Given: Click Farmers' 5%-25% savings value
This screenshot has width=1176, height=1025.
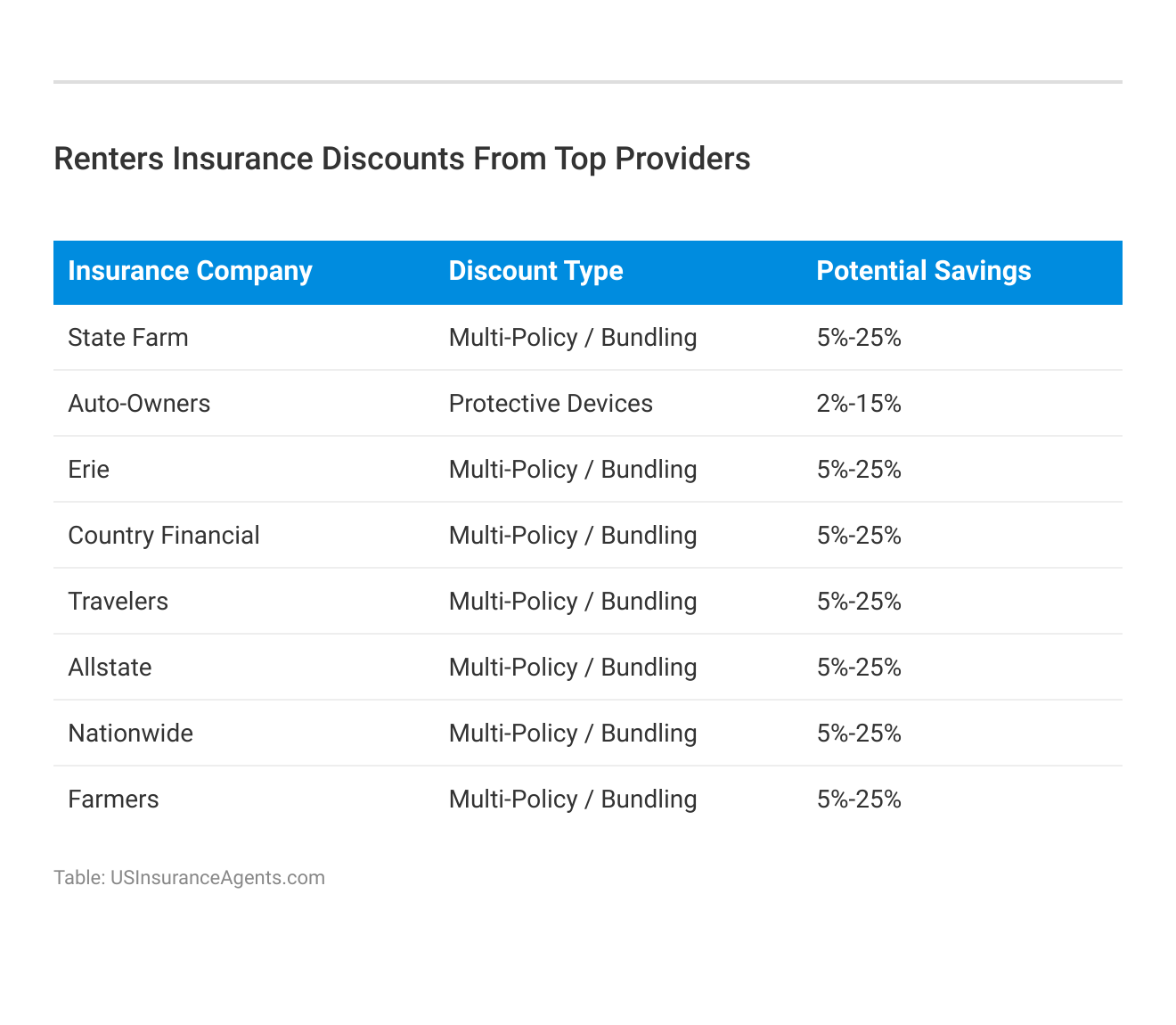Looking at the screenshot, I should click(859, 799).
